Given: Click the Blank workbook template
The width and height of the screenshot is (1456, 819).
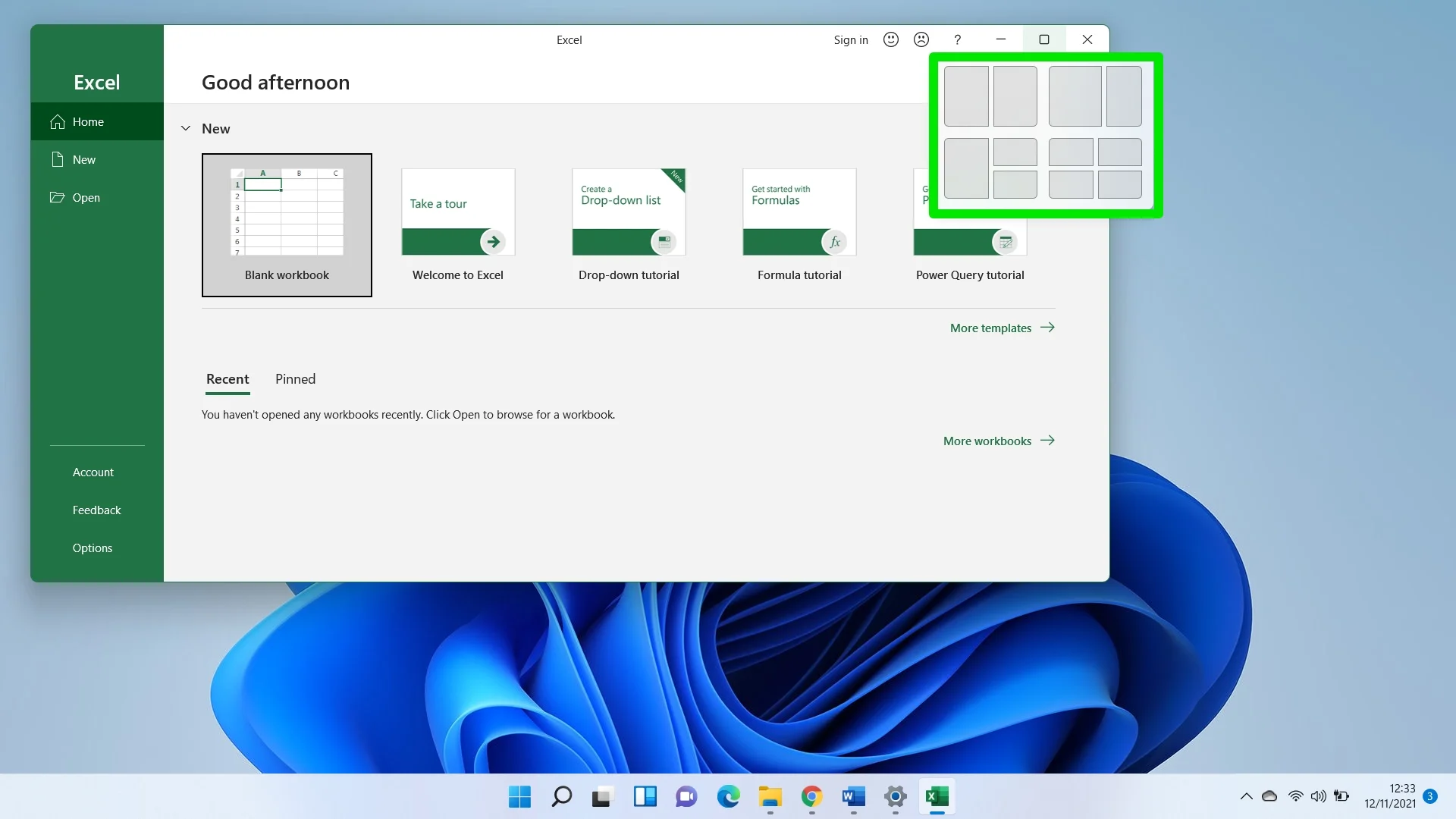Looking at the screenshot, I should click(x=286, y=224).
